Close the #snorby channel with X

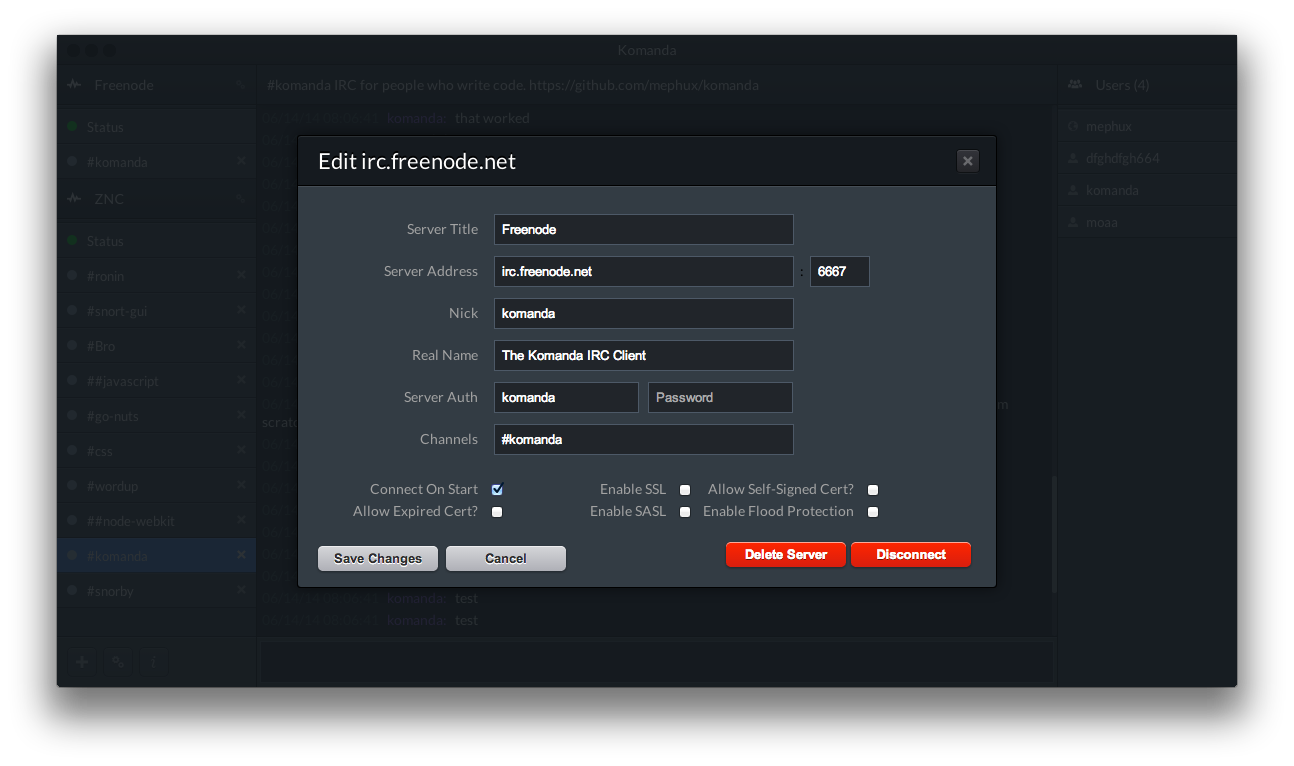241,590
